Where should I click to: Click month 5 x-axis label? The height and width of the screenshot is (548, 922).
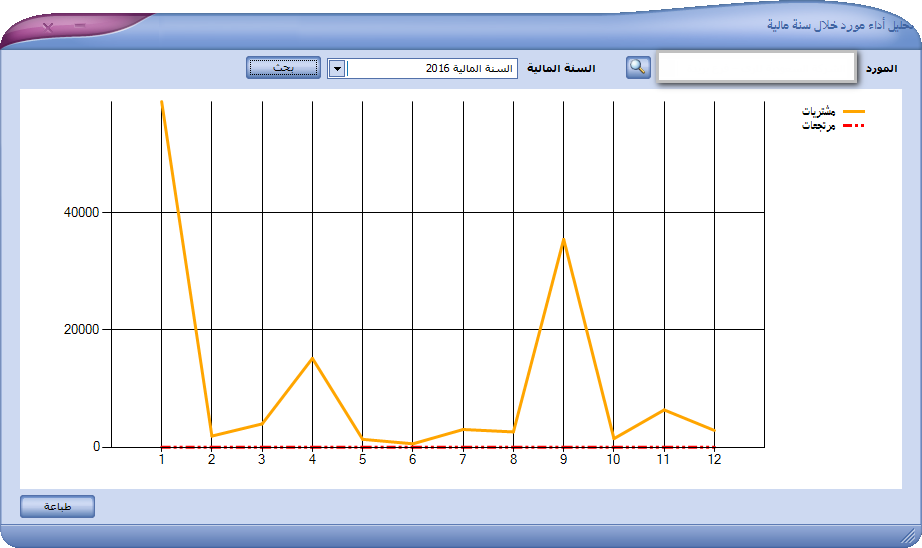pos(362,460)
